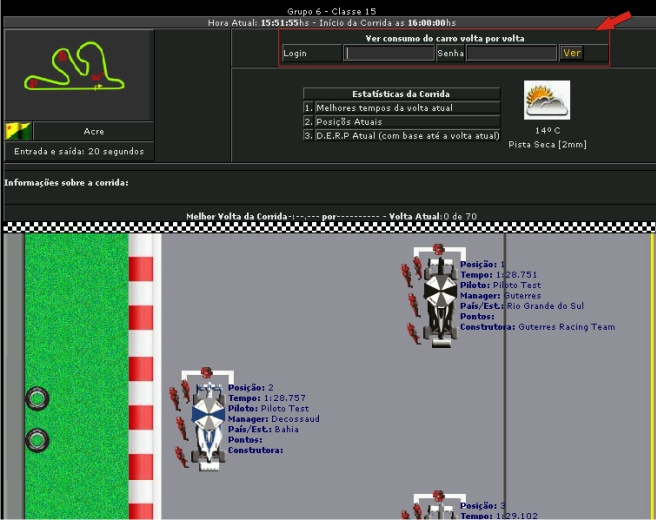Select the blue car in position 2

click(x=206, y=423)
